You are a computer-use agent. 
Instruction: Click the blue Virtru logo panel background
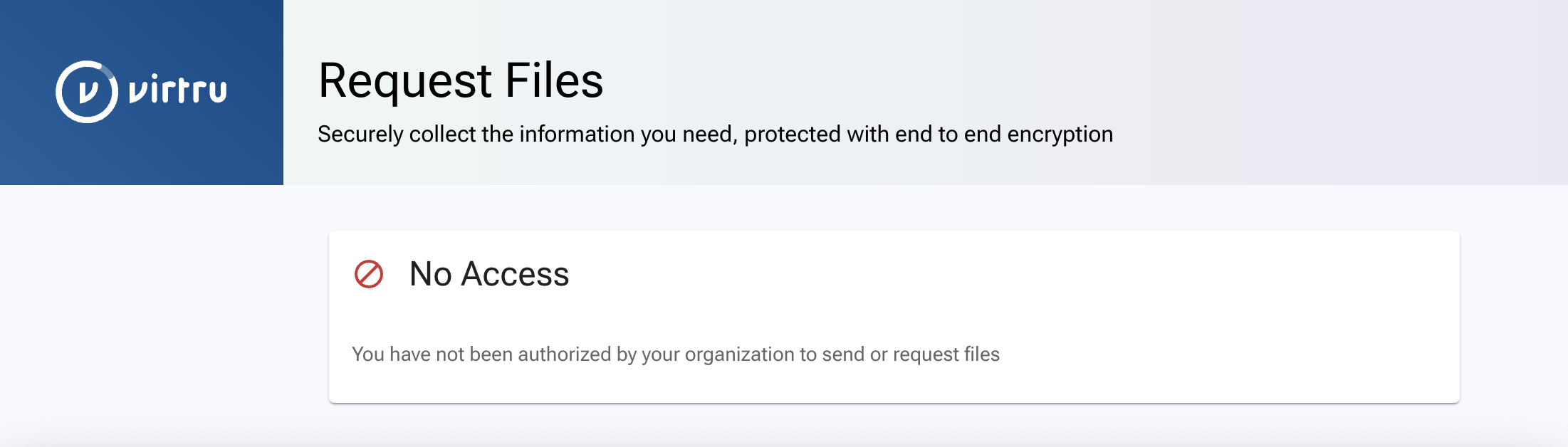tap(142, 157)
